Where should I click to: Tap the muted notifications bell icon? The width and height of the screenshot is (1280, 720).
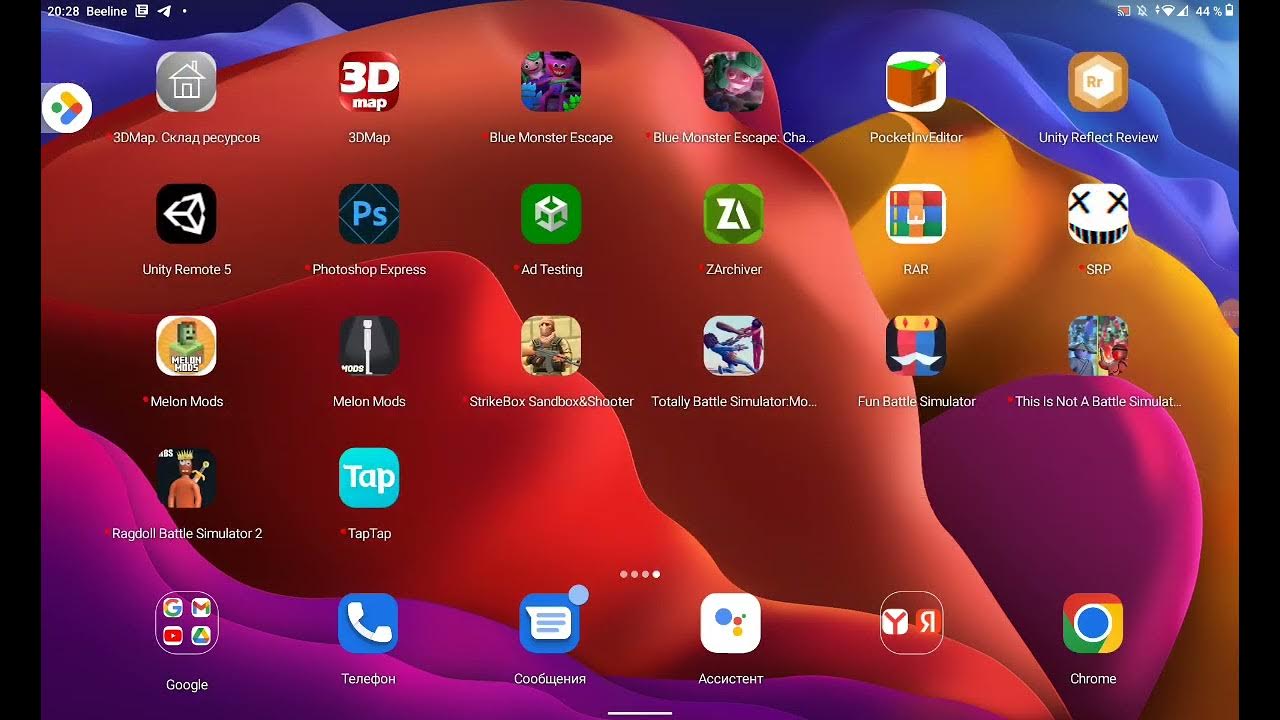click(1143, 11)
